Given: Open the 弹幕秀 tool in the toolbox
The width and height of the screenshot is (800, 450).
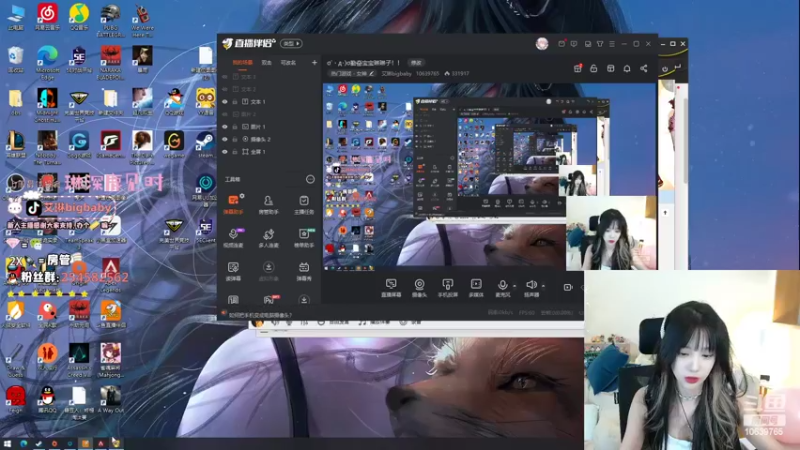Looking at the screenshot, I should click(304, 271).
